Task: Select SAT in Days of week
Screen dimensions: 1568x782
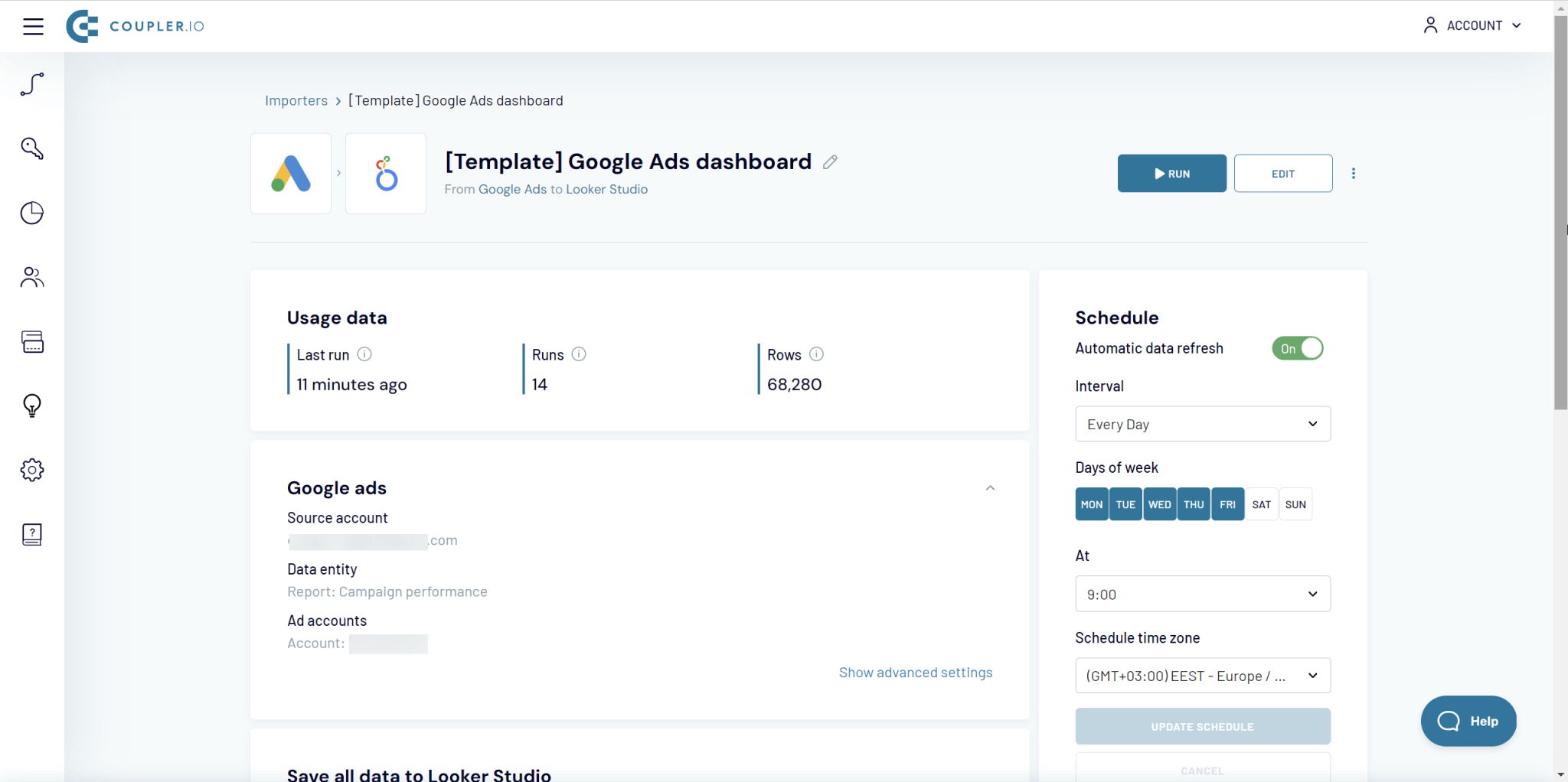Action: 1262,503
